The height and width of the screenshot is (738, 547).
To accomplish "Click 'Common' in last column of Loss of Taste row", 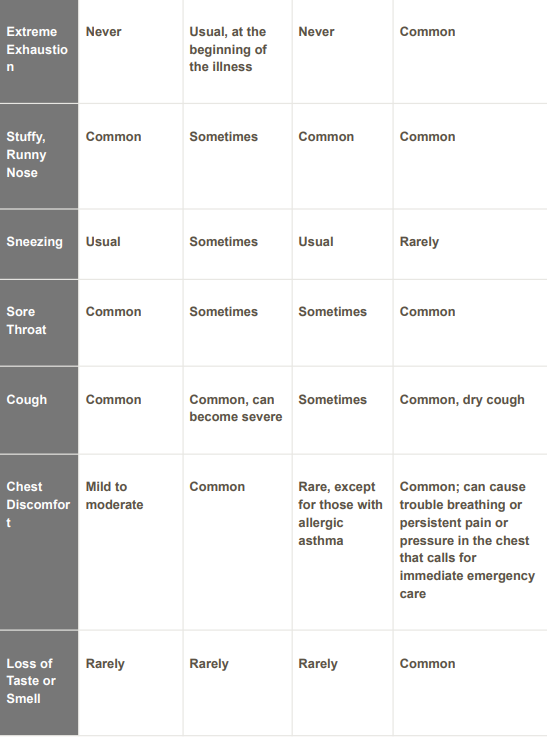I will 427,664.
